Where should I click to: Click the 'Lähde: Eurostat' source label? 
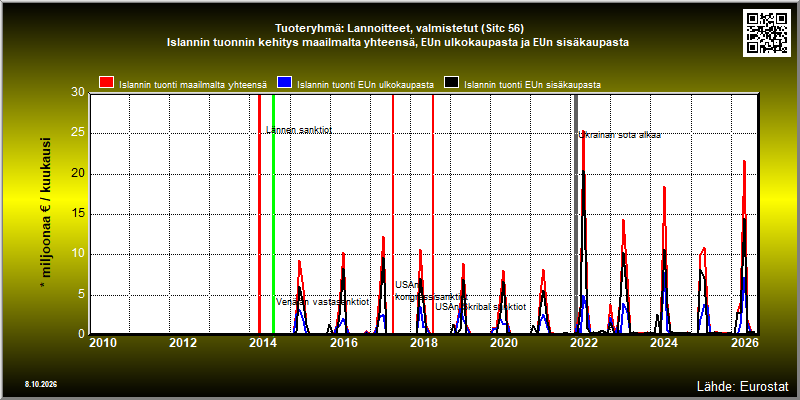click(743, 385)
